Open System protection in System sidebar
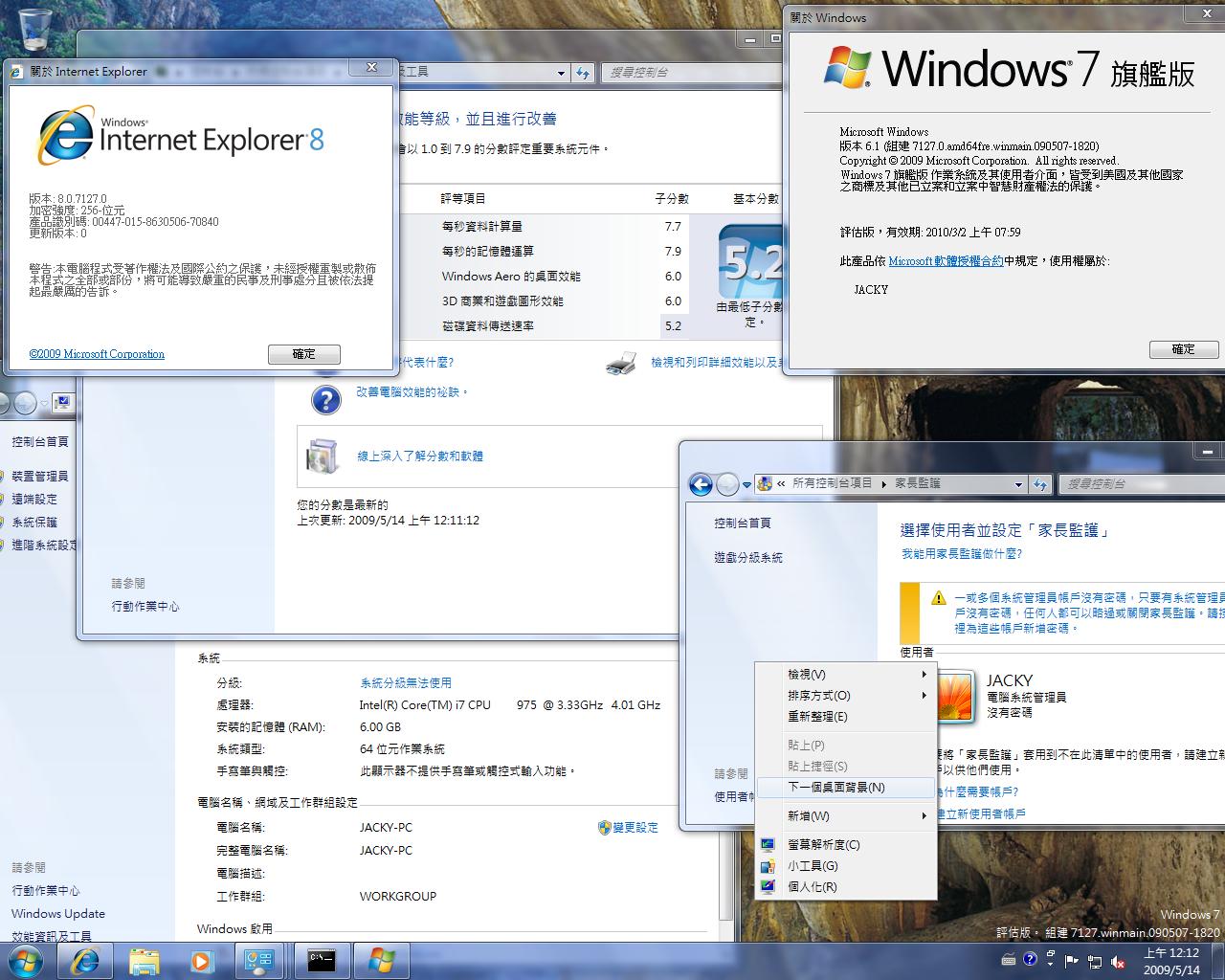 pyautogui.click(x=34, y=523)
